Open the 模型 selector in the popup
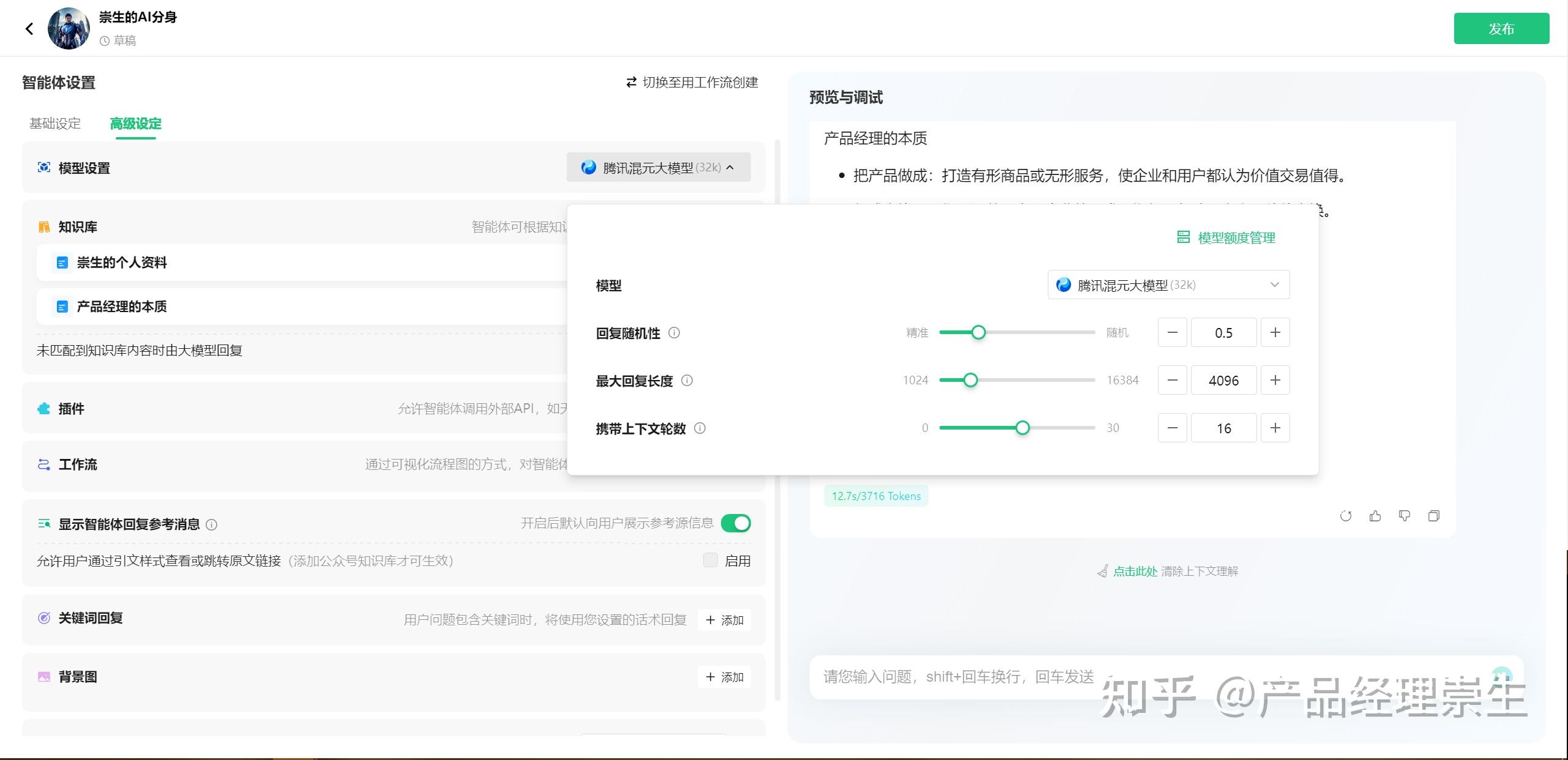This screenshot has height=760, width=1568. (1168, 285)
